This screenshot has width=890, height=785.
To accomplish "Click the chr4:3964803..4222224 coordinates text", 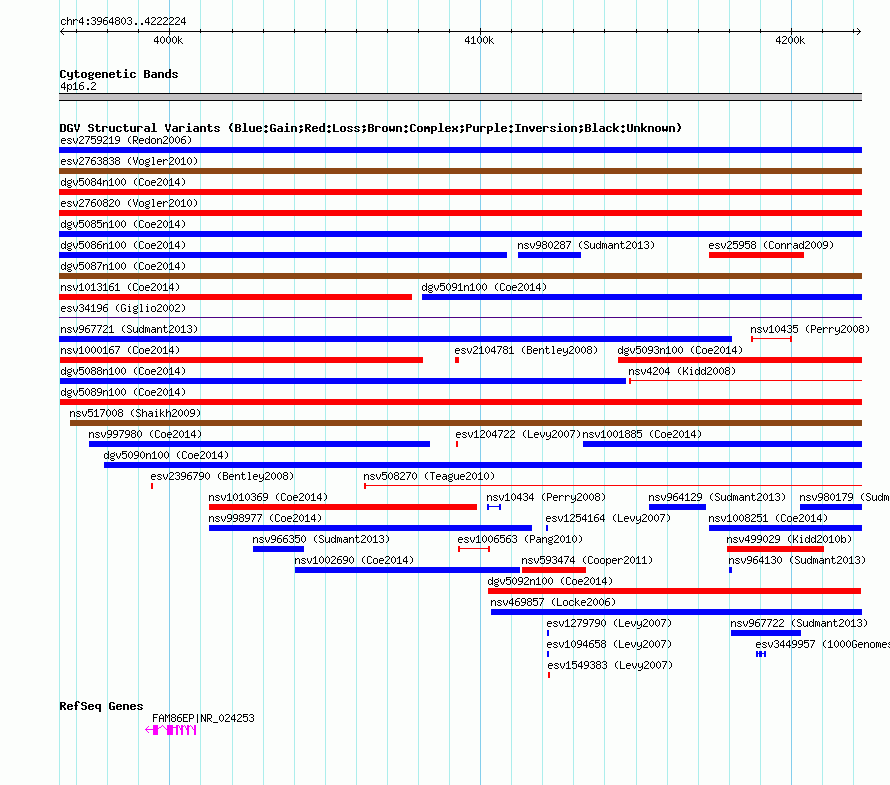I will (123, 22).
